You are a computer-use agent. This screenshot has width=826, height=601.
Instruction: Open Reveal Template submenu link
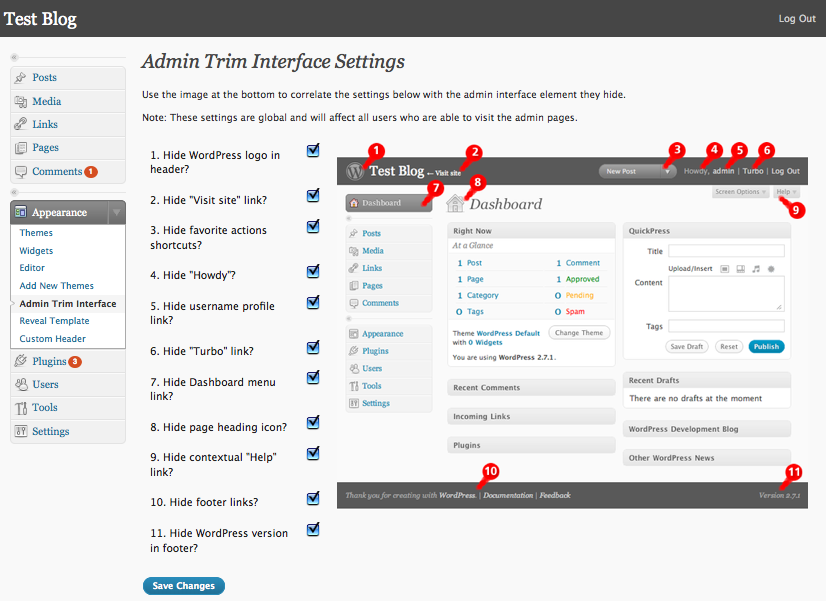coord(54,321)
